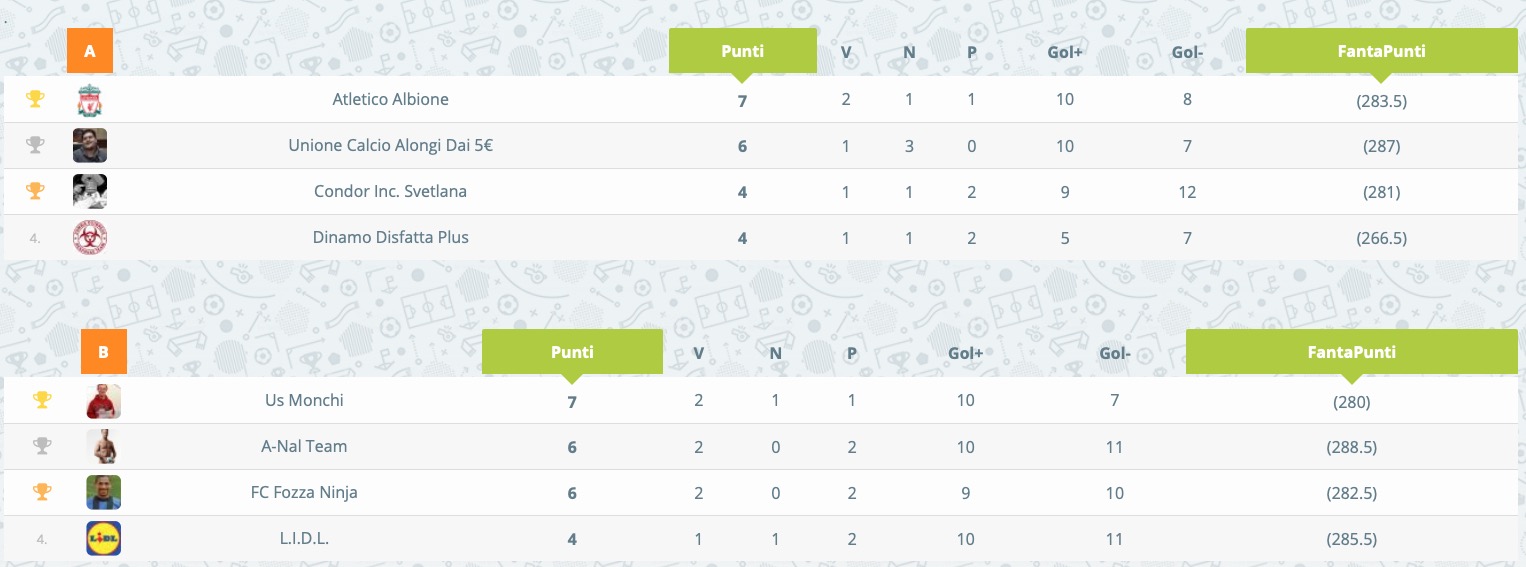Open the FC Fozza Ninja team link
Screen dimensions: 1526x567
click(304, 492)
